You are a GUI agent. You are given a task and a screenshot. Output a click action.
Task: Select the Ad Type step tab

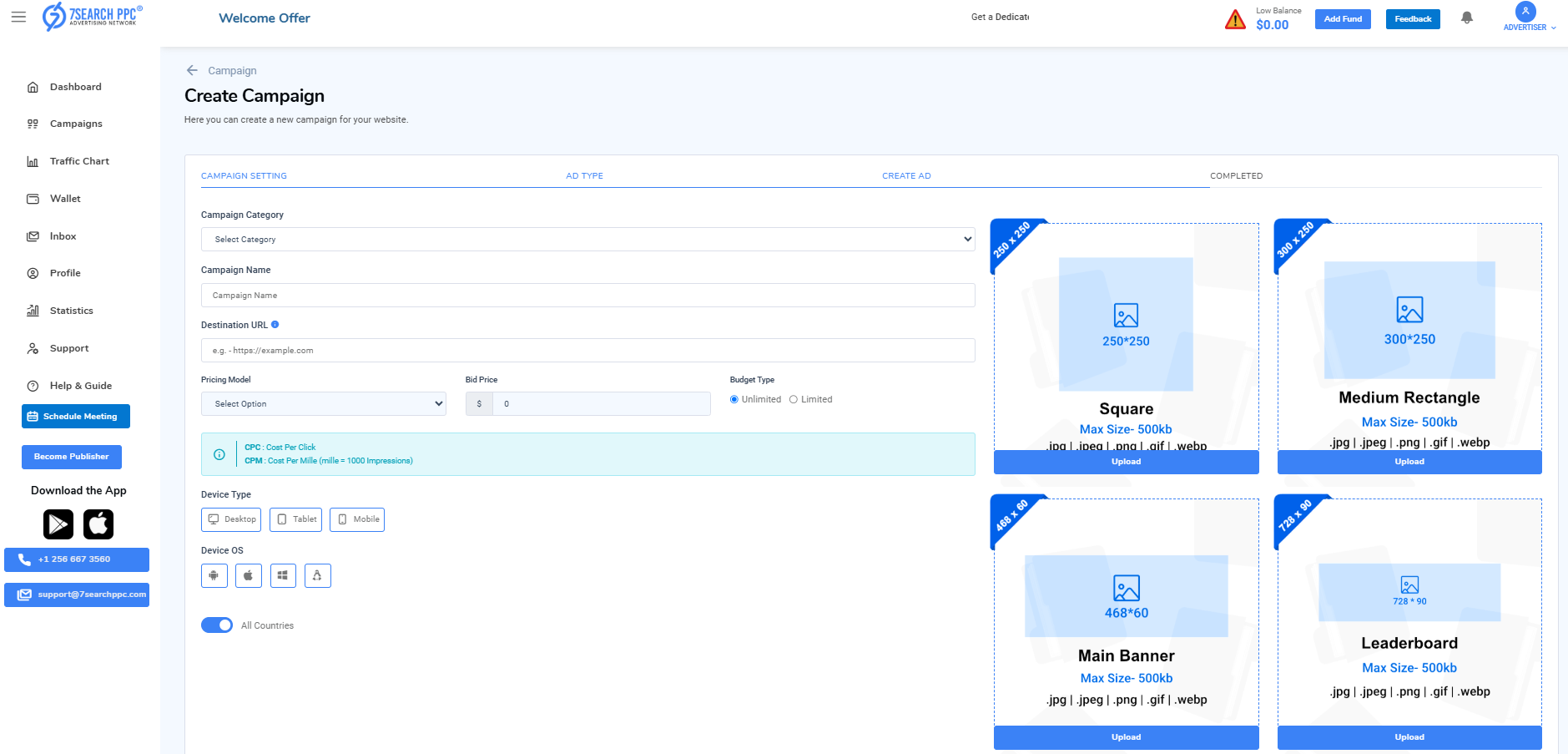click(x=584, y=176)
